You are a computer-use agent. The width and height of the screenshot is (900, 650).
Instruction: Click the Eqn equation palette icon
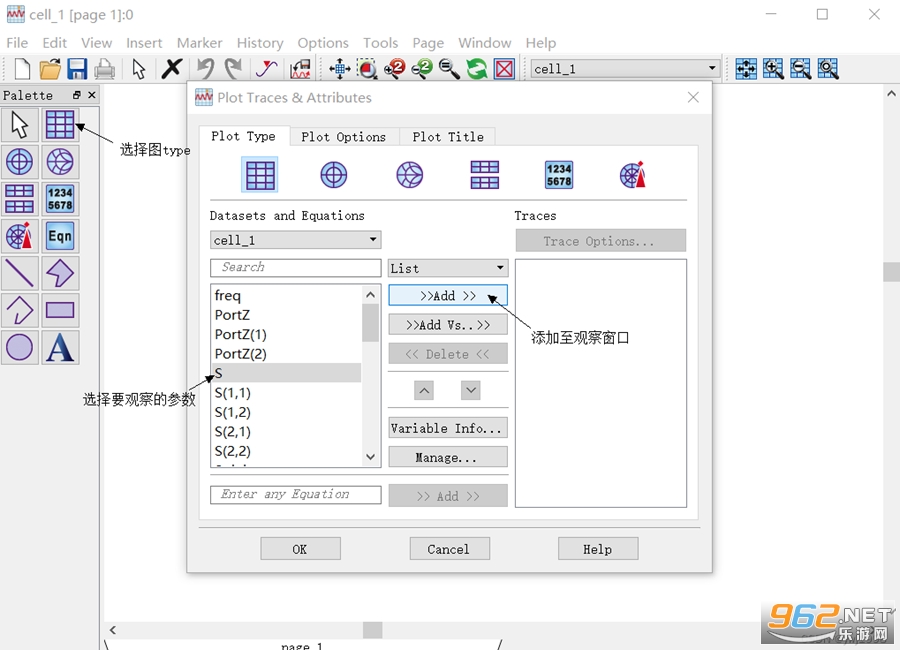pyautogui.click(x=60, y=236)
